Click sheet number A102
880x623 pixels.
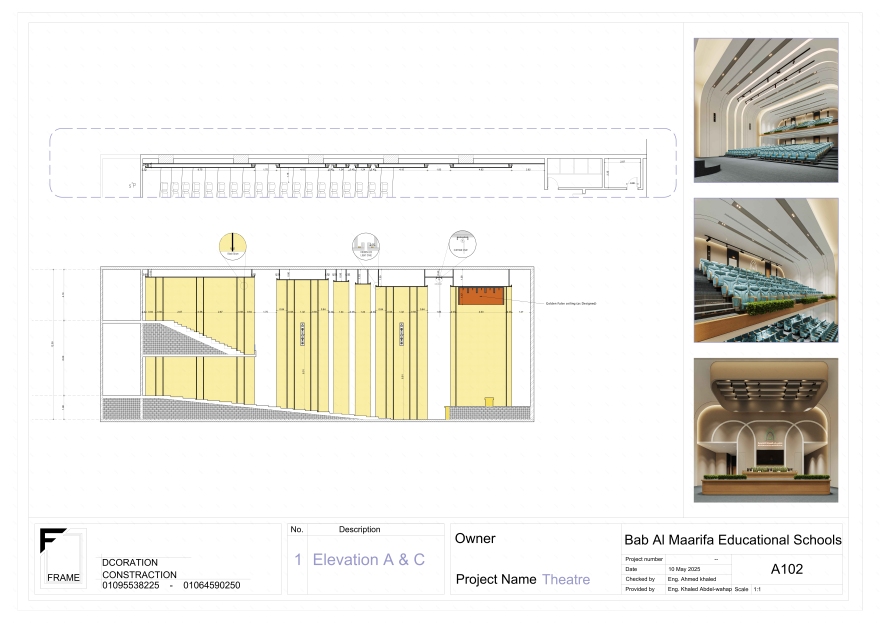[x=788, y=569]
